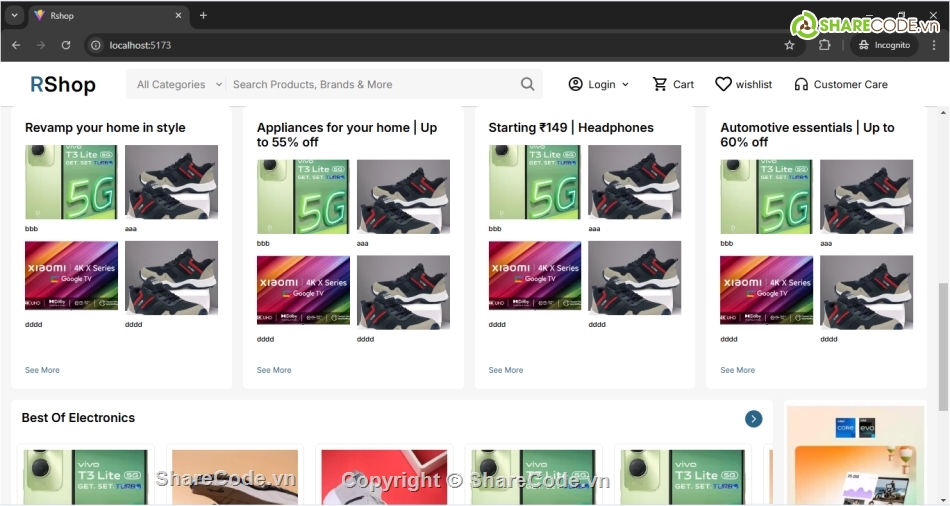950x506 pixels.
Task: Open the laptop promo banner beside Electronics
Action: (855, 454)
